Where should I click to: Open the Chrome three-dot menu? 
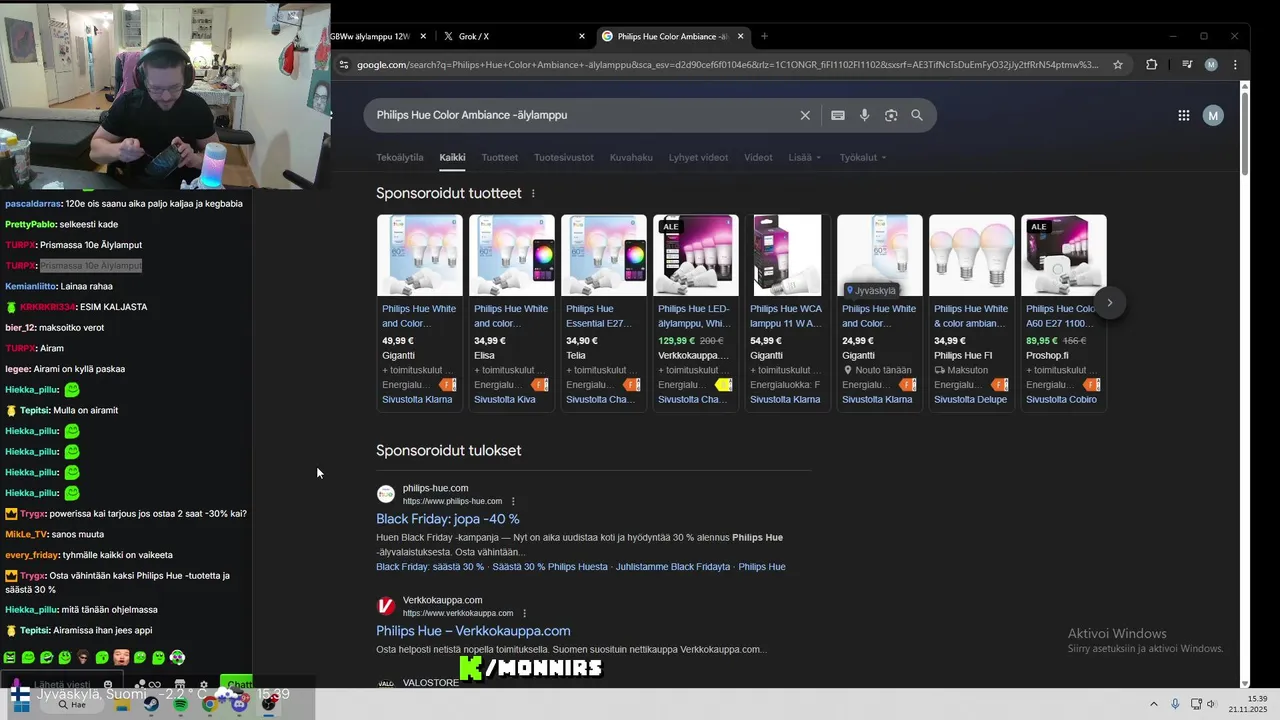(1235, 65)
